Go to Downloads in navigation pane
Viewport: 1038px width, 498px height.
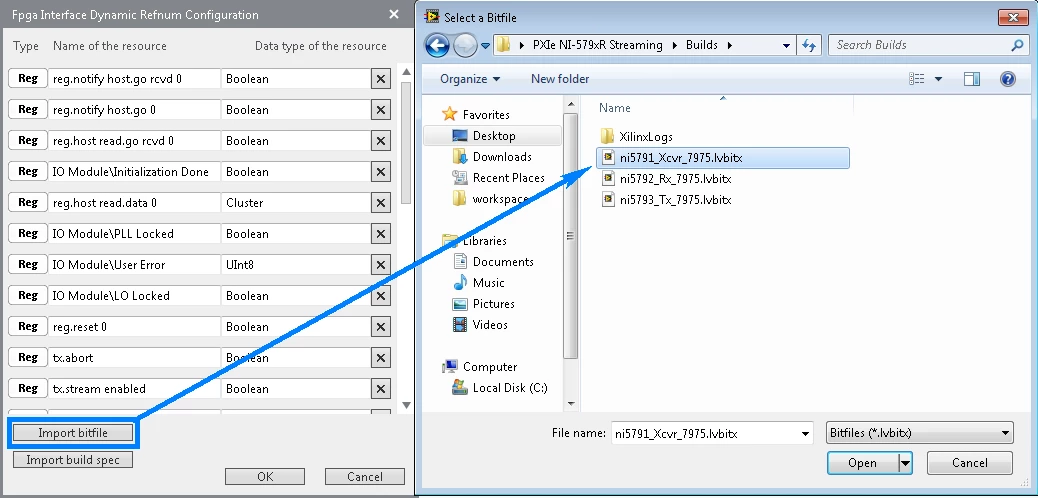tap(502, 157)
